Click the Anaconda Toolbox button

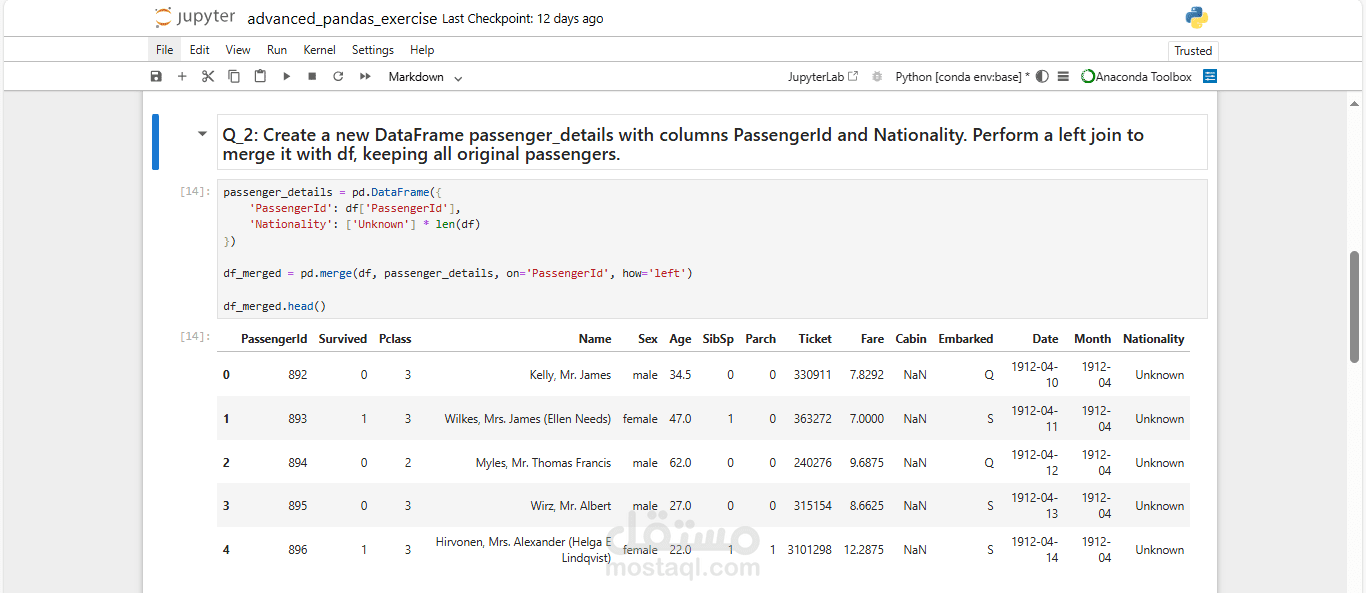[x=1136, y=77]
